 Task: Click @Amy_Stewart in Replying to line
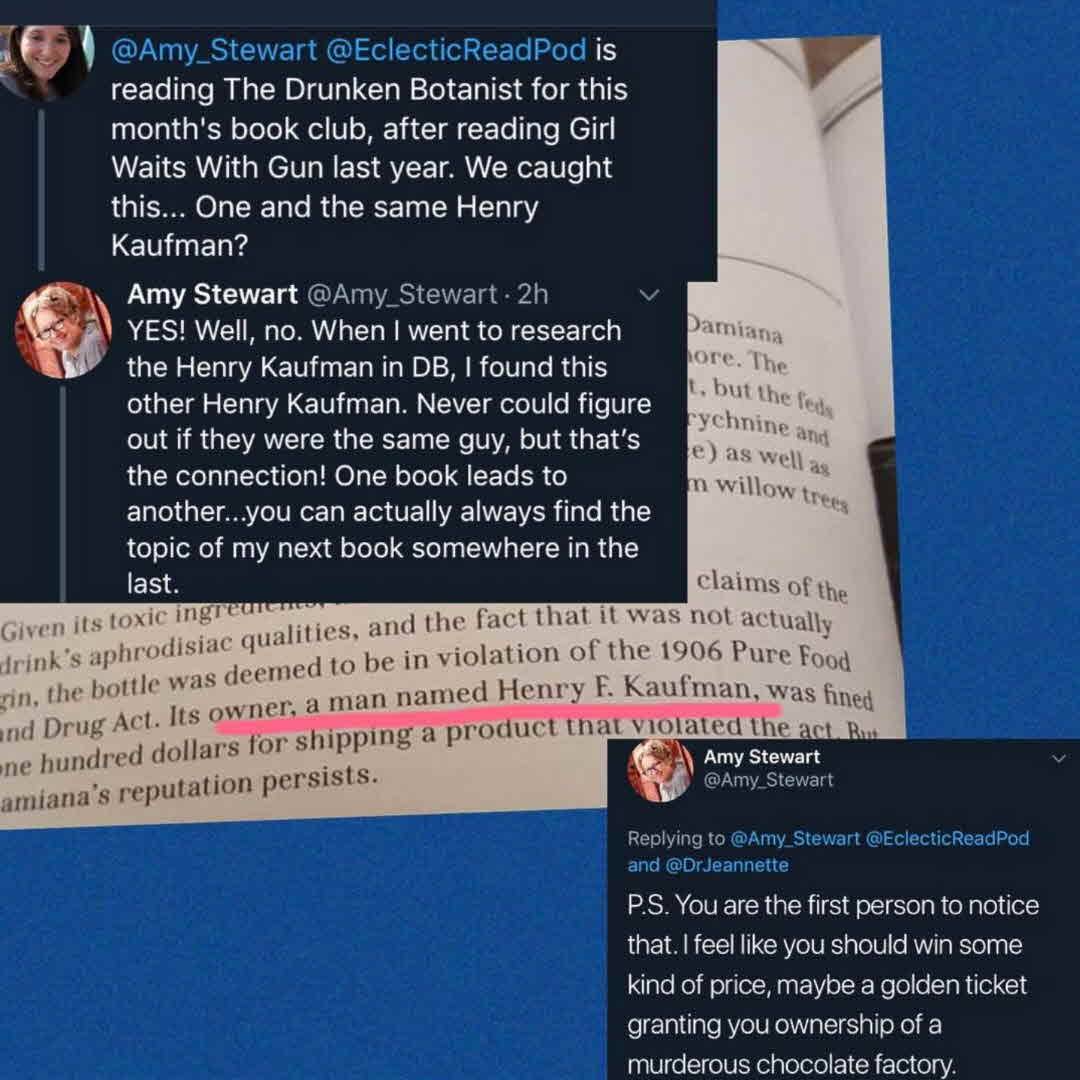pyautogui.click(x=795, y=838)
